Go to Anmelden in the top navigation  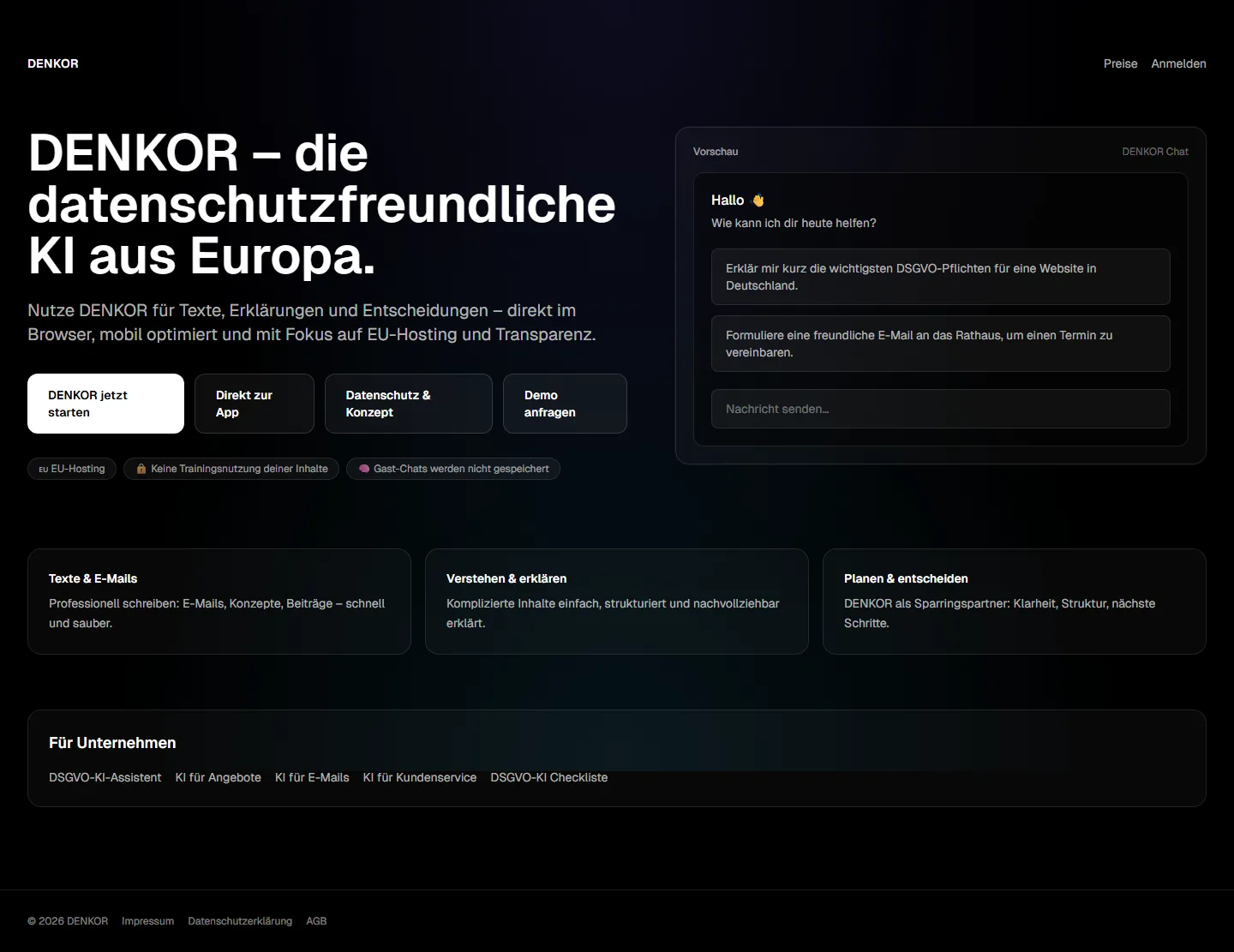[x=1178, y=63]
